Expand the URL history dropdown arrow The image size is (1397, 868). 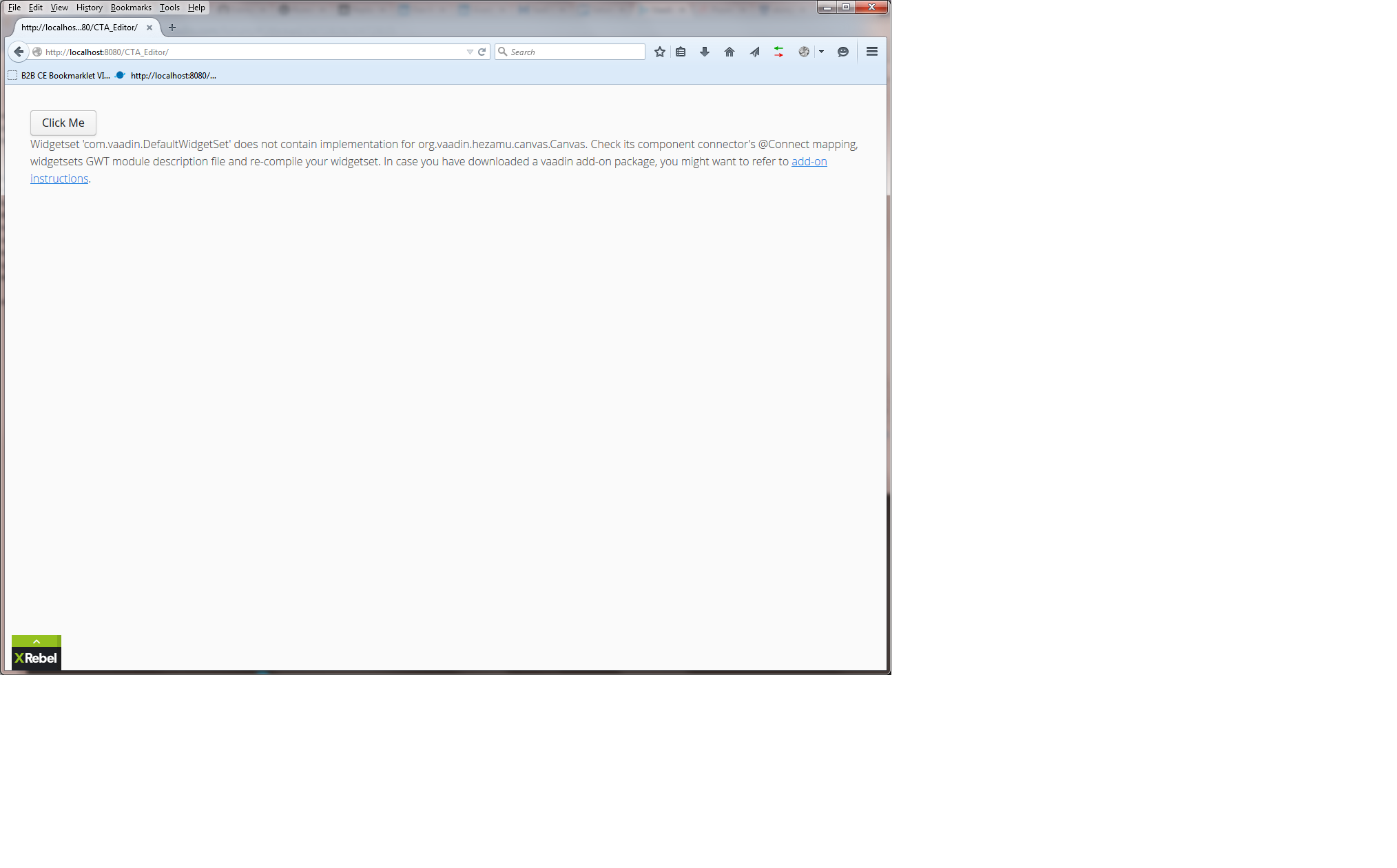[x=470, y=52]
